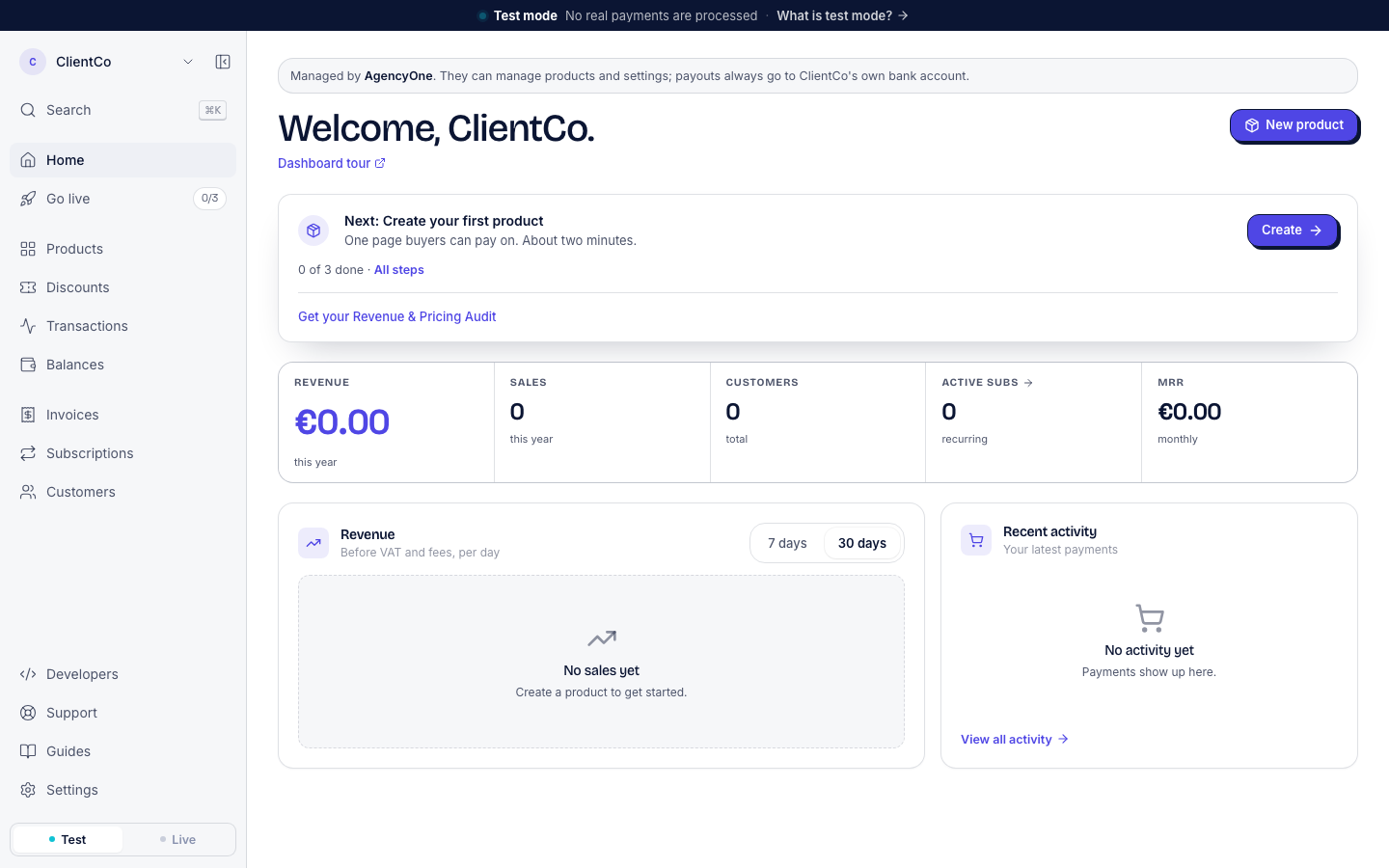Open View all activity link

[x=1015, y=739]
